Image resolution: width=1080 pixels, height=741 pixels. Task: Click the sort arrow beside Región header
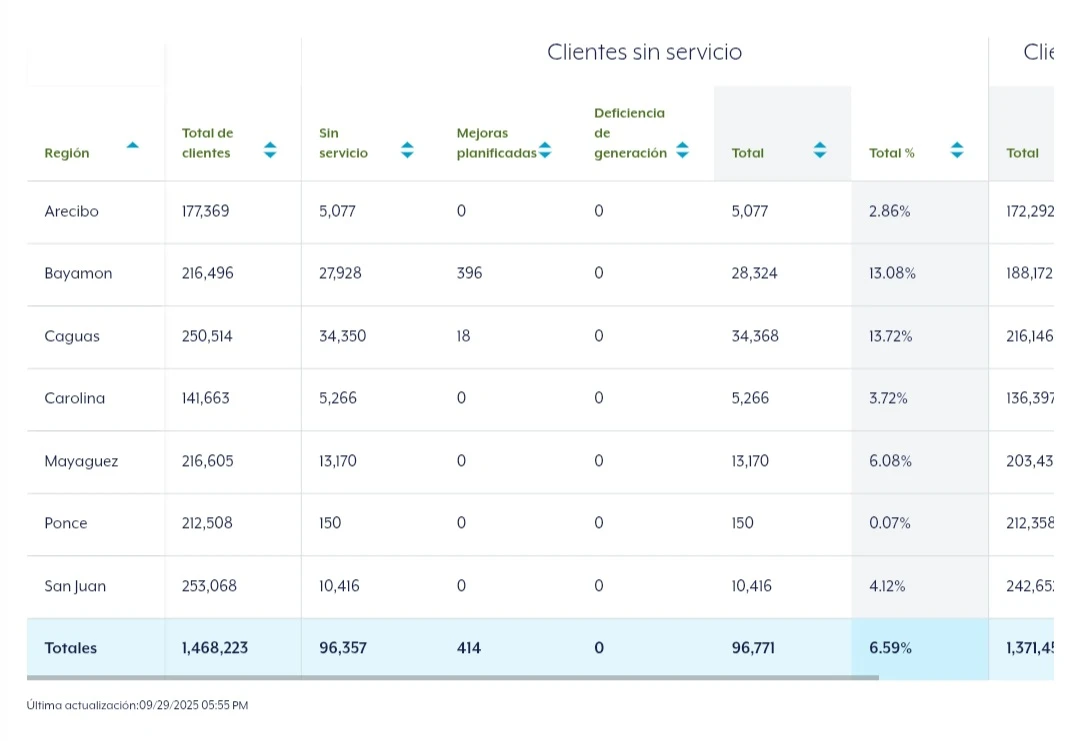[x=132, y=146]
